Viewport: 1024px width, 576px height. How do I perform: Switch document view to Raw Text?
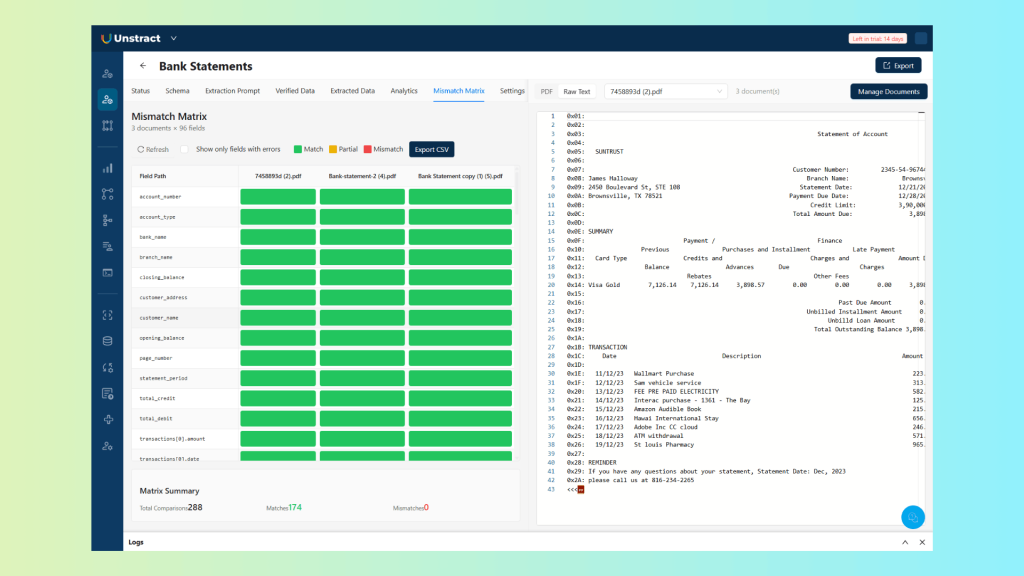tap(577, 91)
